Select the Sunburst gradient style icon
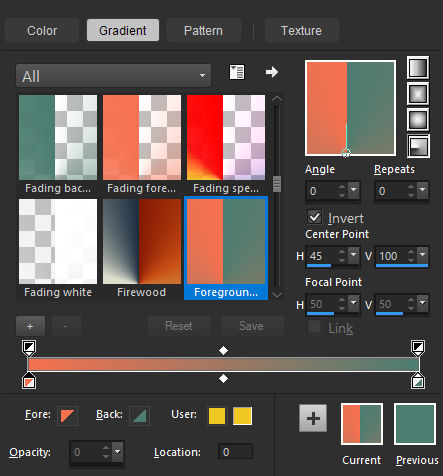The image size is (443, 476). [418, 120]
